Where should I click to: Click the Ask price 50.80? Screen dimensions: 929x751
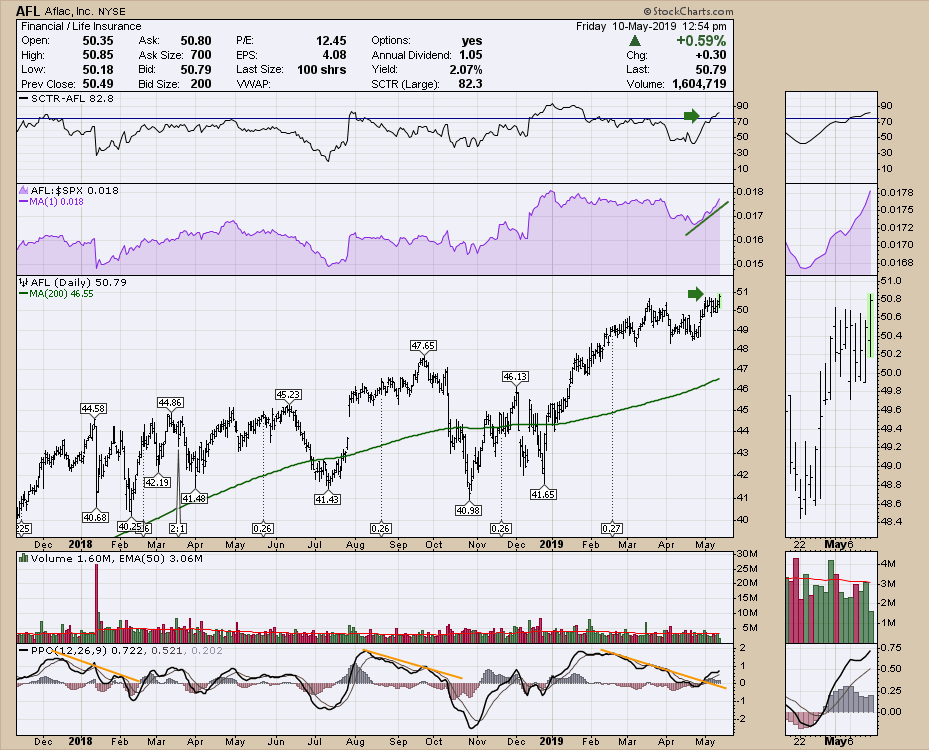196,40
